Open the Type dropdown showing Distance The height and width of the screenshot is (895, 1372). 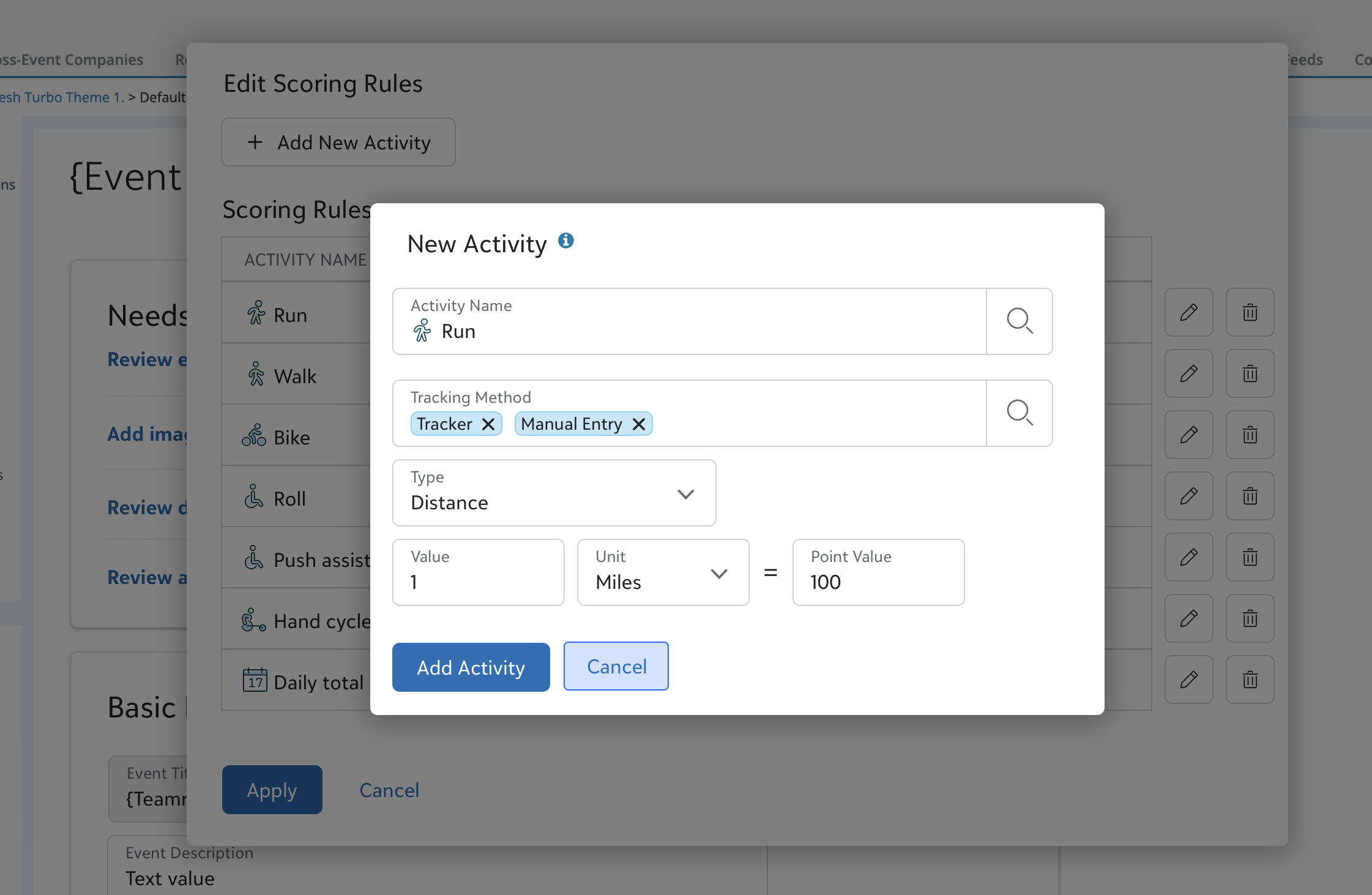tap(554, 493)
